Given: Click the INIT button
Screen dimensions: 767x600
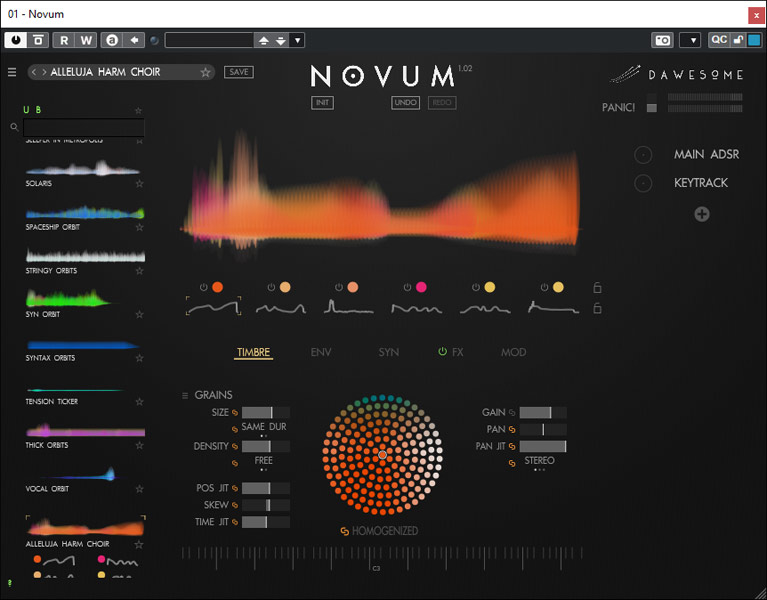Looking at the screenshot, I should (322, 103).
